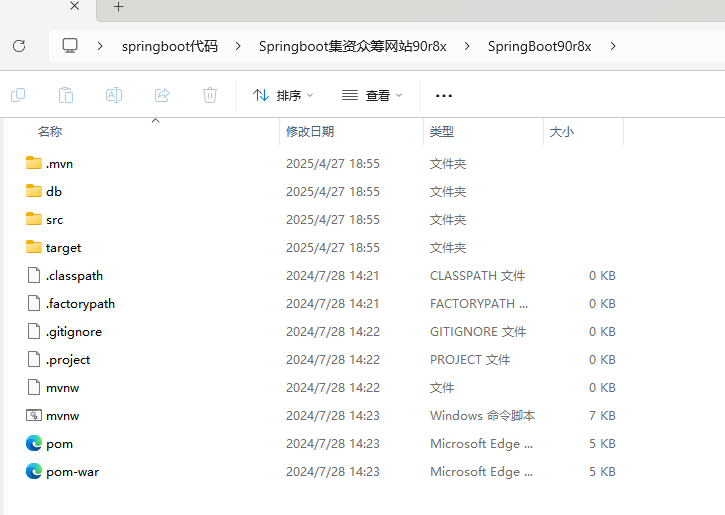This screenshot has height=515, width=725.
Task: Open the 排序 sort dropdown
Action: (283, 95)
